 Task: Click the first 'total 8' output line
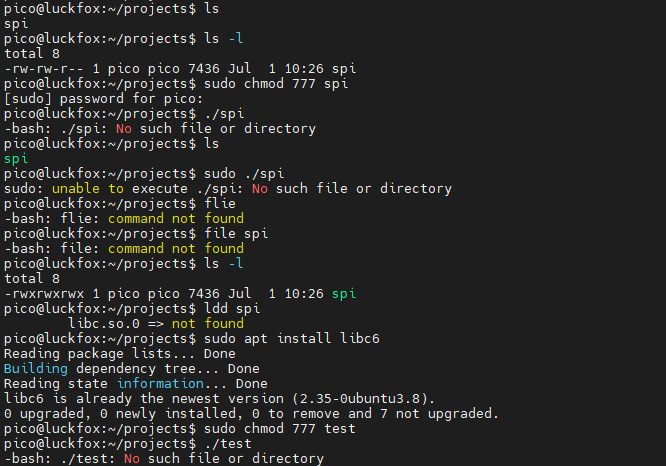tap(32, 54)
